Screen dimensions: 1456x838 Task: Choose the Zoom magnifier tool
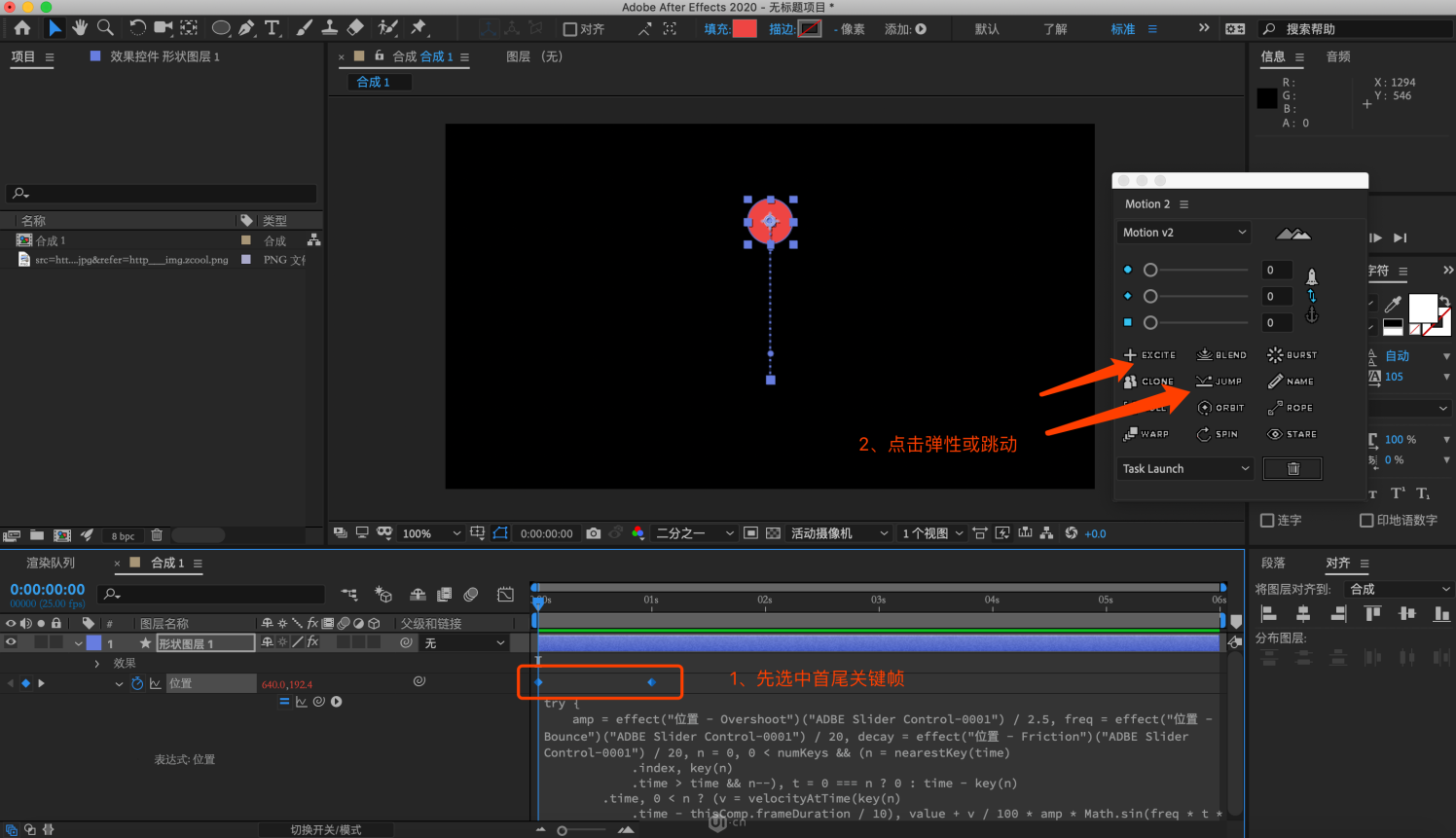click(105, 28)
